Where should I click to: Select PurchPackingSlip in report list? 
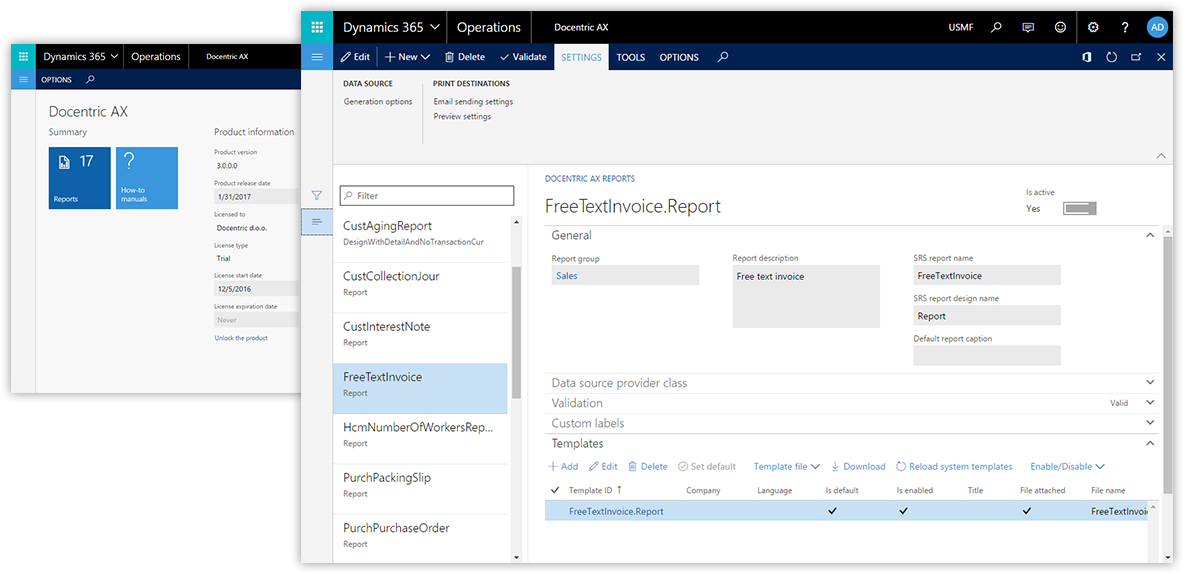coord(421,489)
